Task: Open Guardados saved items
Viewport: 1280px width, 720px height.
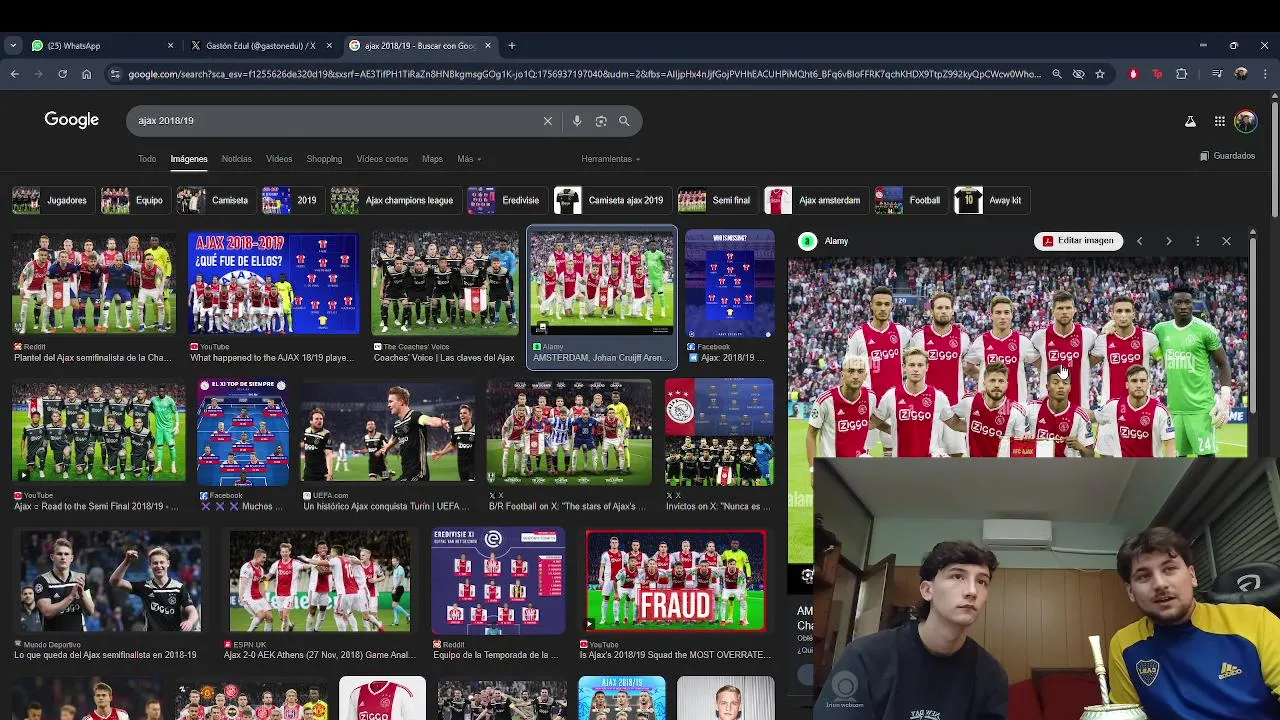Action: coord(1227,156)
